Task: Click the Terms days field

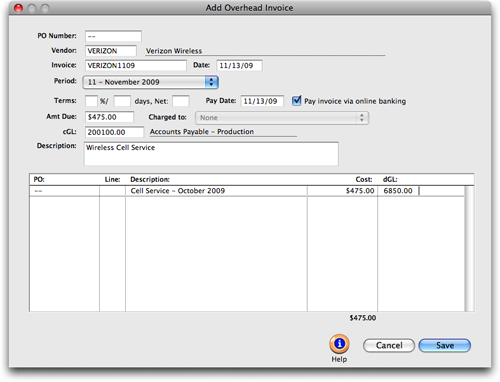Action: click(122, 101)
